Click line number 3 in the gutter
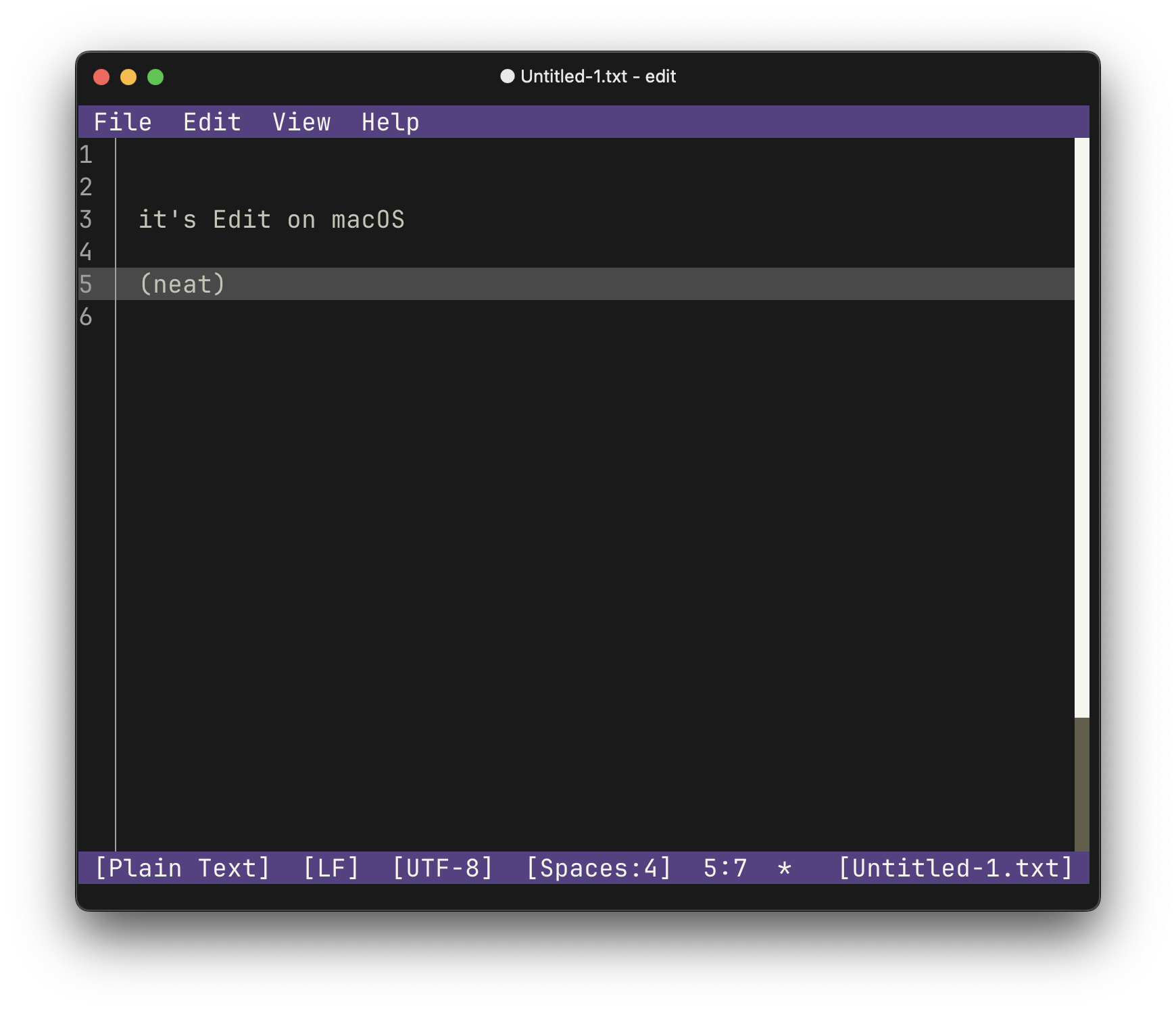The image size is (1176, 1011). tap(86, 220)
